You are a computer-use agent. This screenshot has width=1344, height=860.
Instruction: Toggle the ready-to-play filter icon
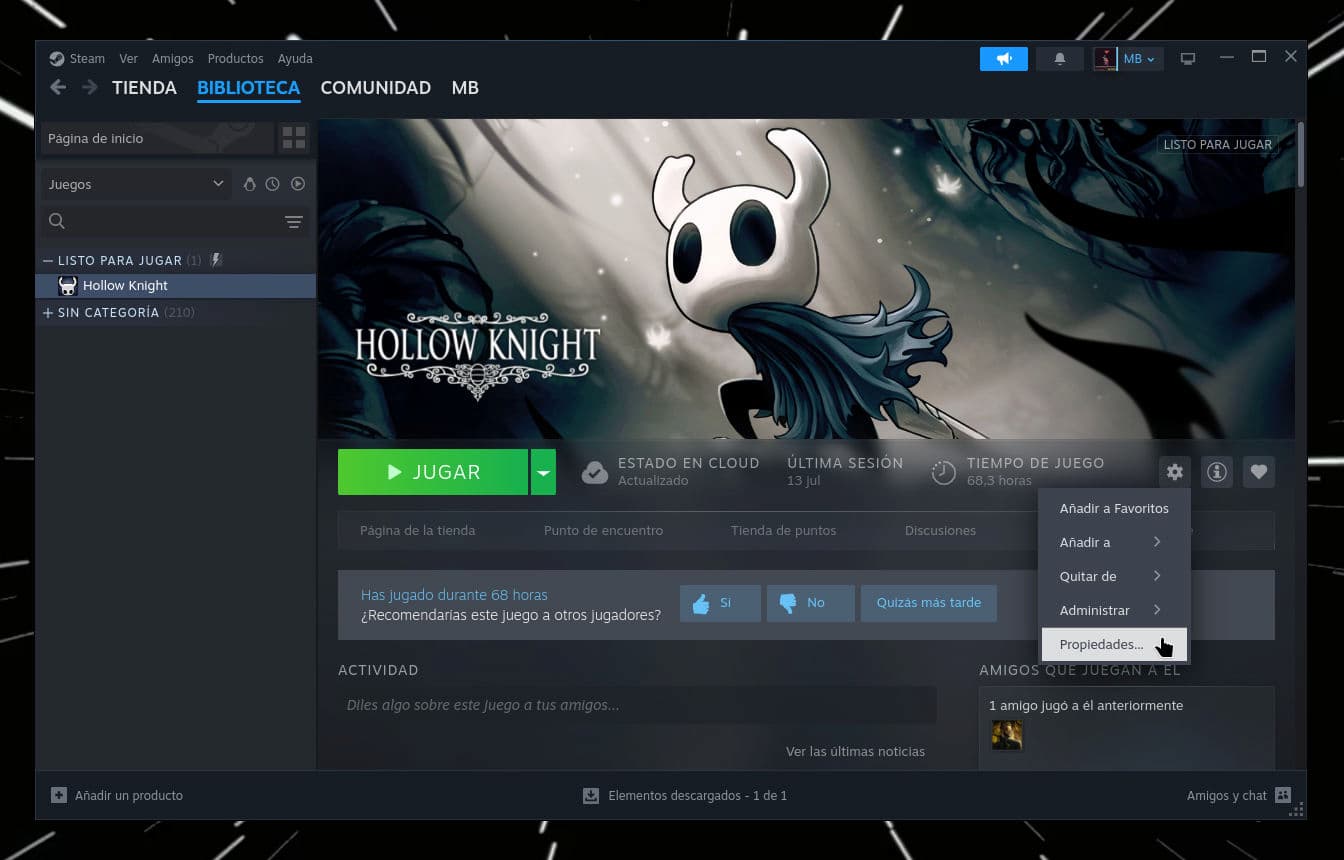coord(297,184)
